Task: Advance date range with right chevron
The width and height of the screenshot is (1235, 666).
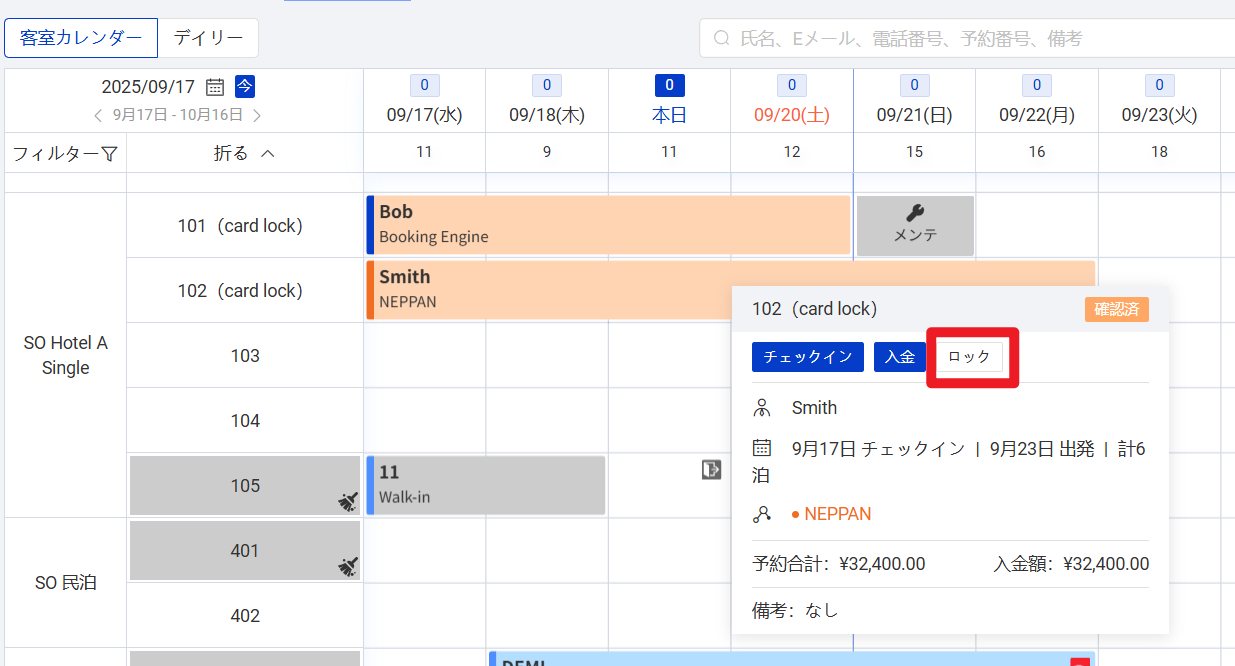Action: pos(257,115)
